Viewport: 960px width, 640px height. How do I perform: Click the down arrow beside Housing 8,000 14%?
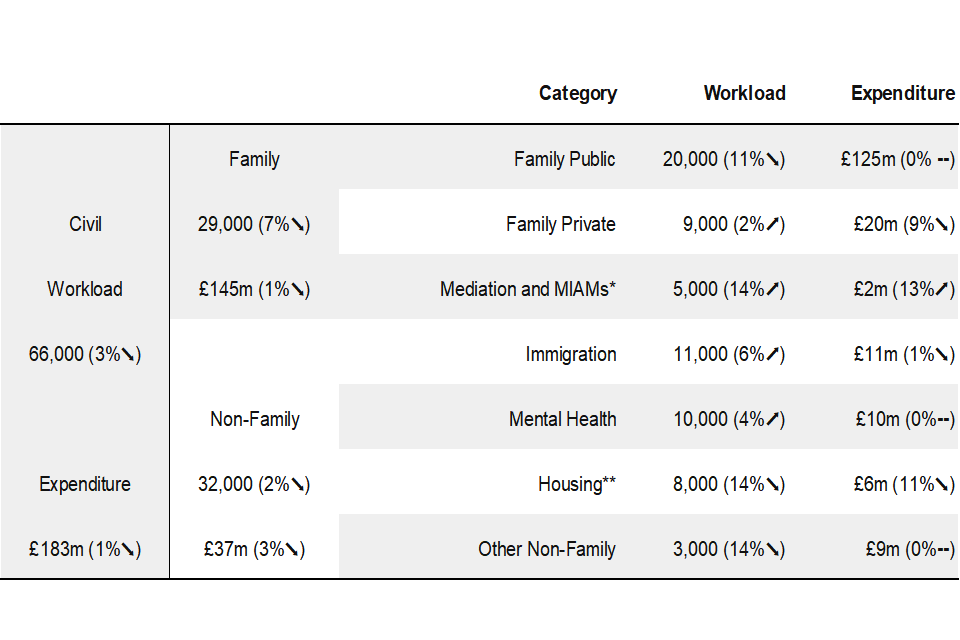774,485
